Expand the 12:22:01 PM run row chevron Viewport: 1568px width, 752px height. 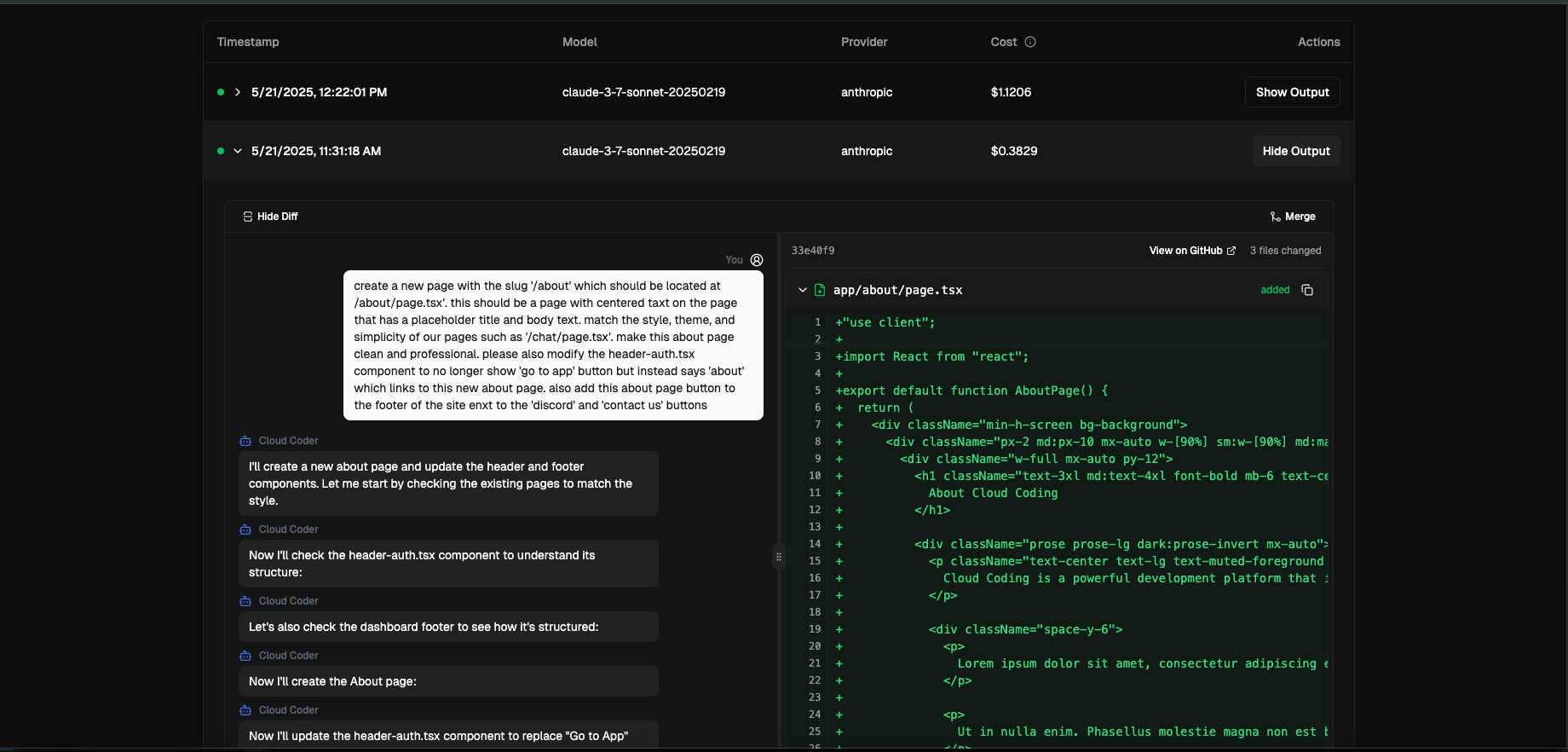[x=238, y=92]
